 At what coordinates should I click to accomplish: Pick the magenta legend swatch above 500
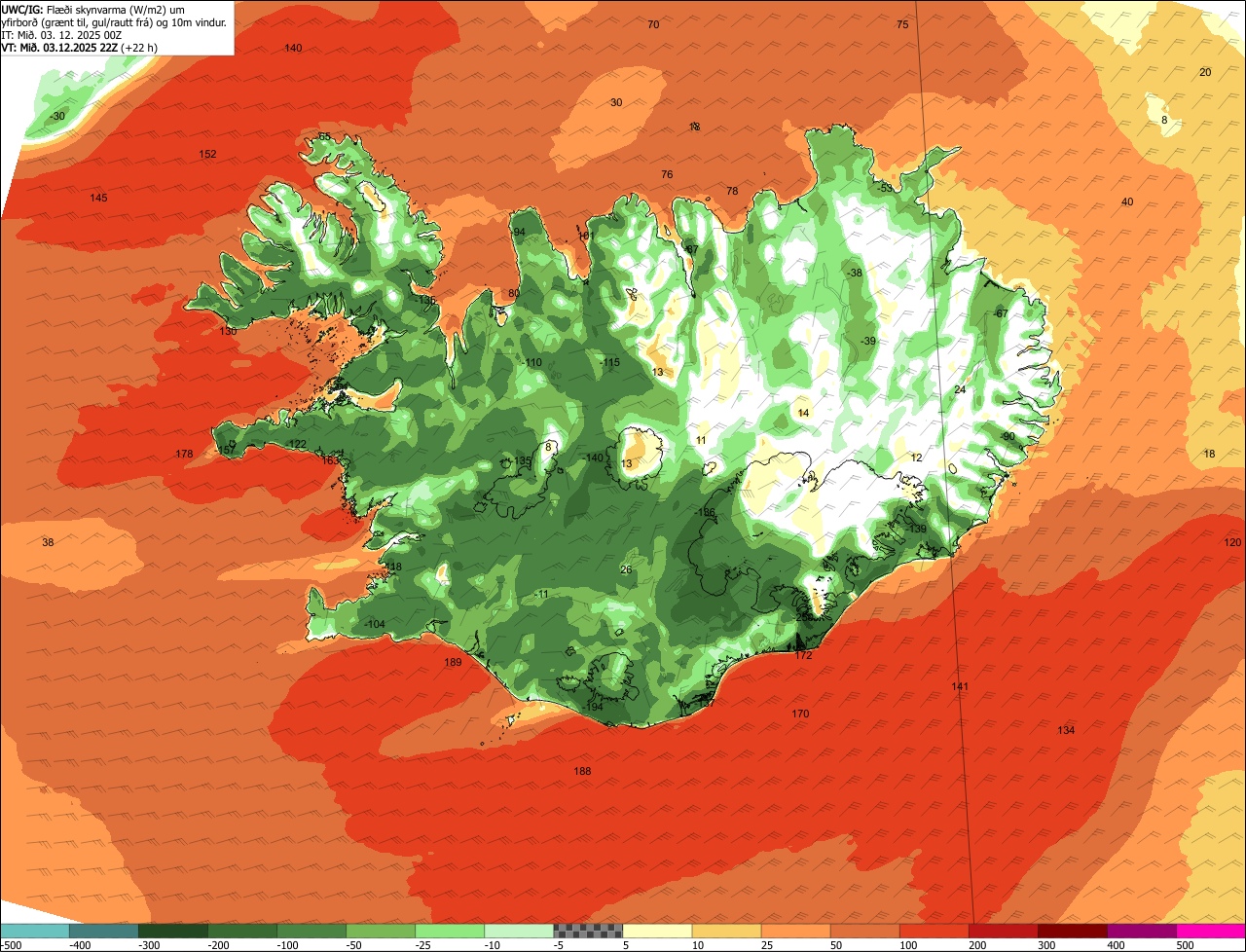click(x=1211, y=931)
